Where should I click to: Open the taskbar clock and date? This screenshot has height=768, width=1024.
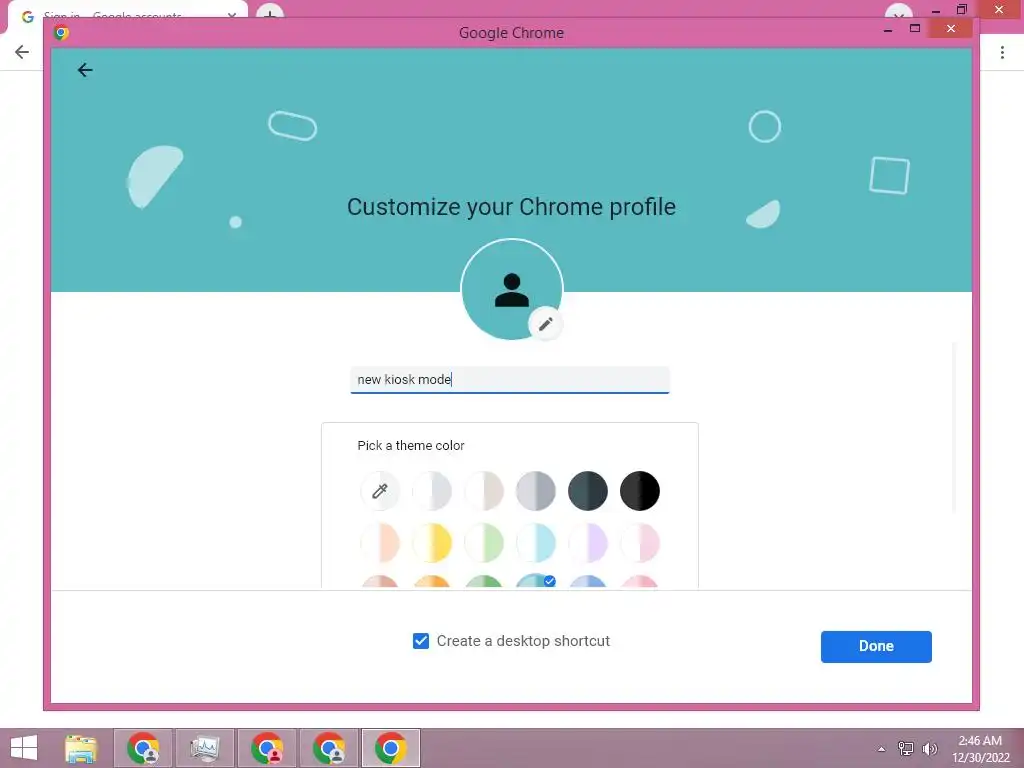(980, 749)
